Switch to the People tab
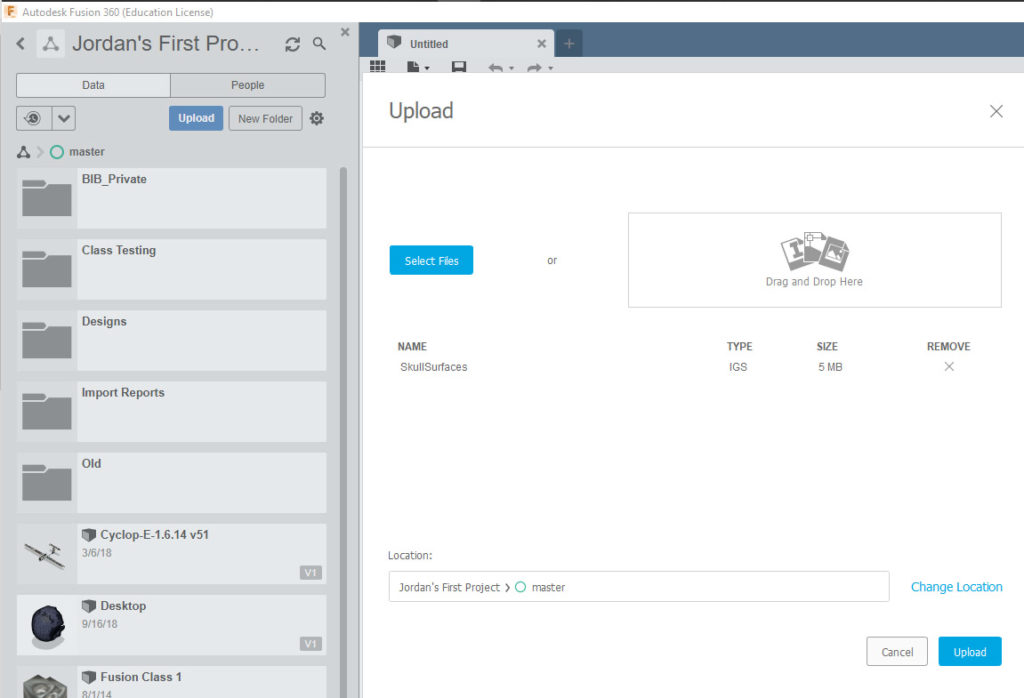Image resolution: width=1024 pixels, height=698 pixels. click(247, 85)
